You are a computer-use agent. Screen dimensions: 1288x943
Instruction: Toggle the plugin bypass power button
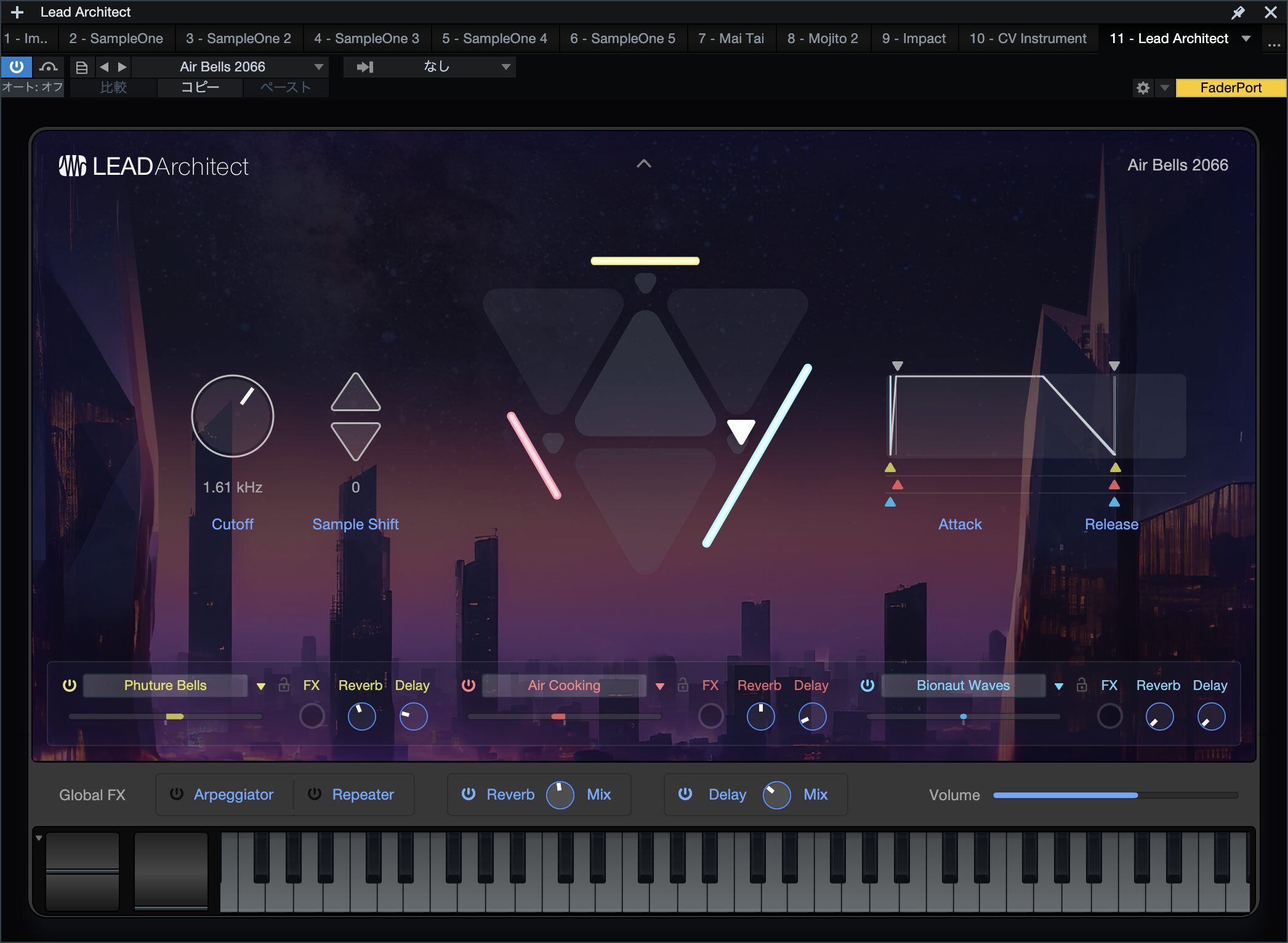[17, 66]
